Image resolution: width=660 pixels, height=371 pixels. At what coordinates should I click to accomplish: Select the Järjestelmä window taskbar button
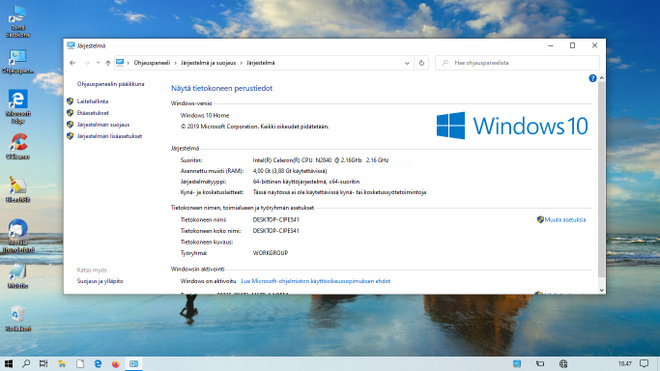pyautogui.click(x=133, y=364)
